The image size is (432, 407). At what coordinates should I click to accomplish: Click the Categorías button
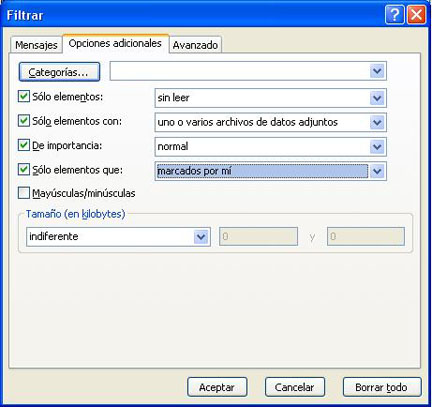point(59,72)
